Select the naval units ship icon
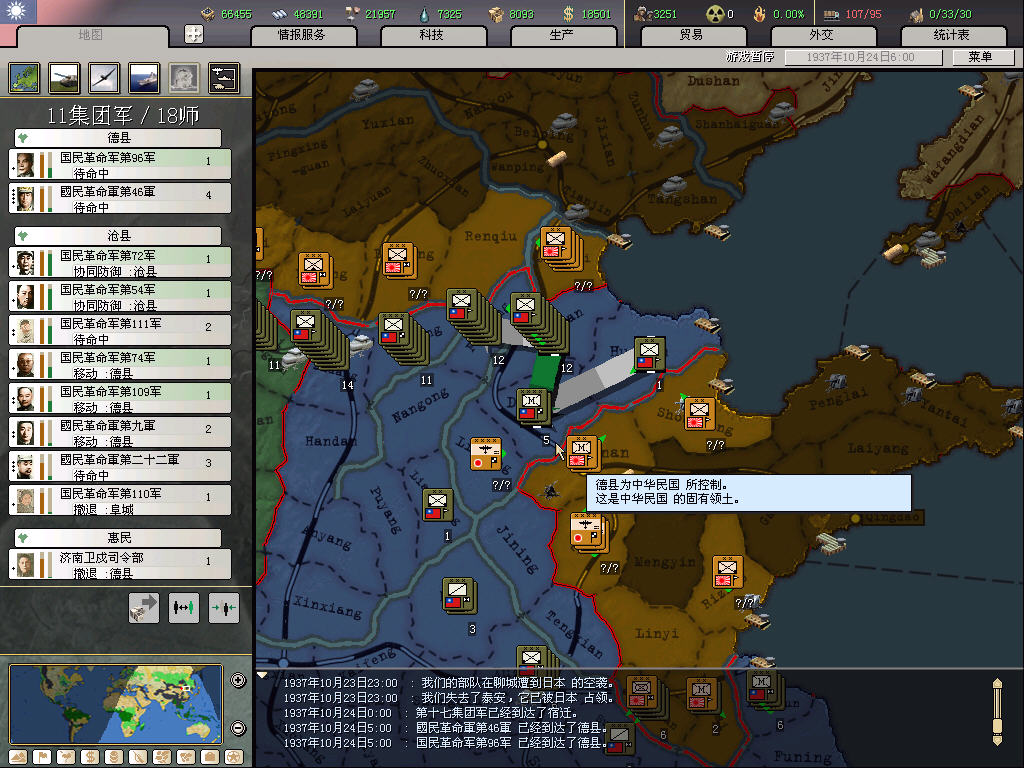Image resolution: width=1024 pixels, height=768 pixels. click(x=144, y=77)
